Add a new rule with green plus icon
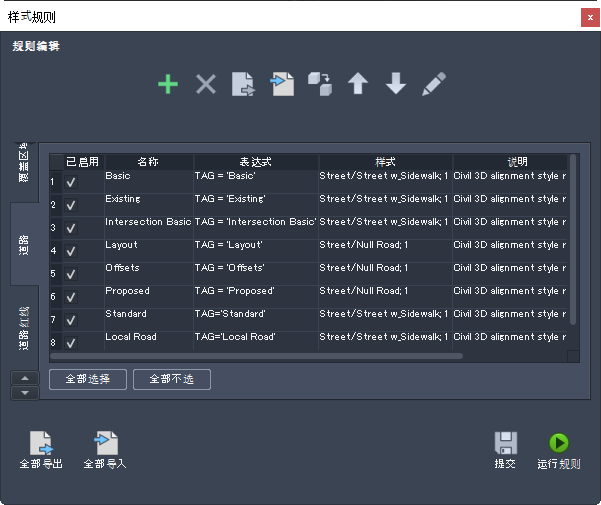Screen dimensions: 601x505 tap(168, 84)
